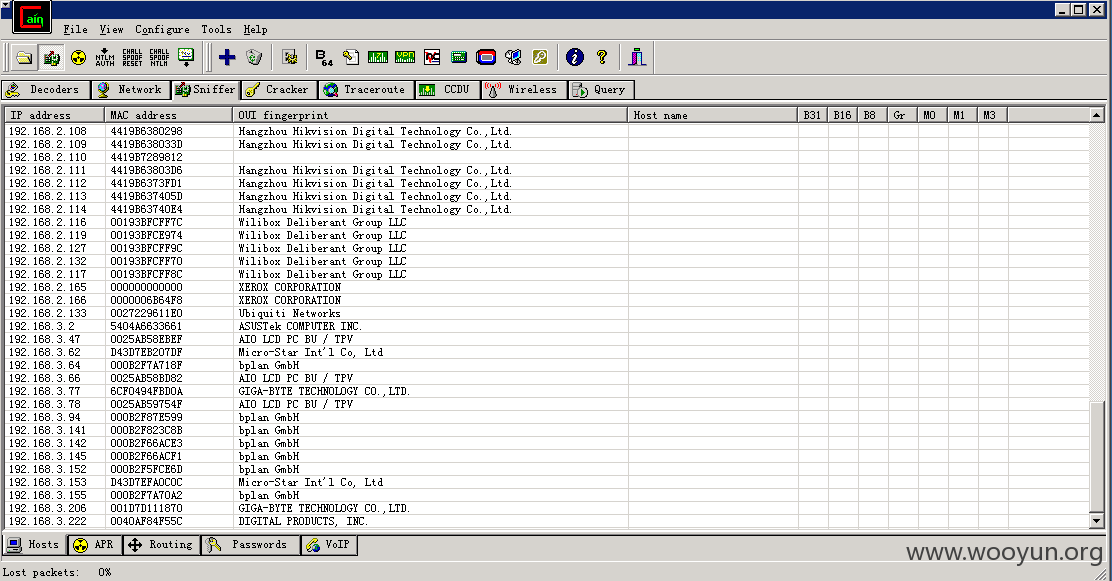Click the key-on-document password decoder icon
Image resolution: width=1112 pixels, height=581 pixels.
click(x=351, y=57)
